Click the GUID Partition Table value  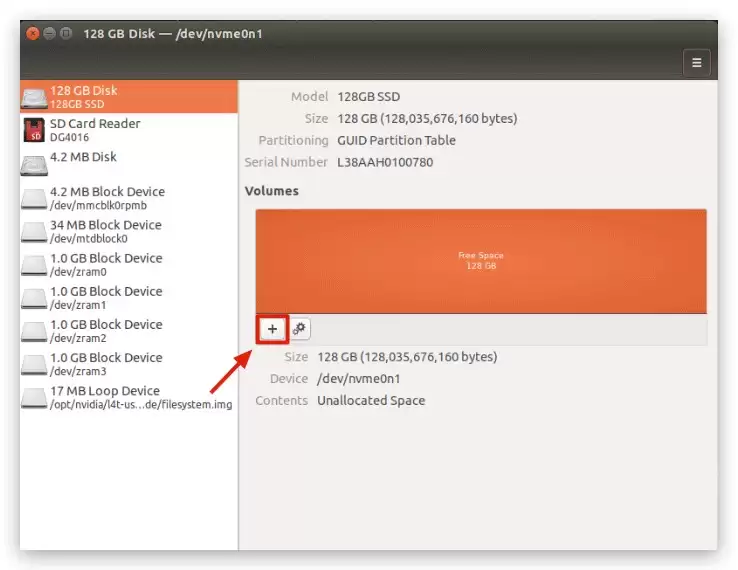click(x=396, y=140)
